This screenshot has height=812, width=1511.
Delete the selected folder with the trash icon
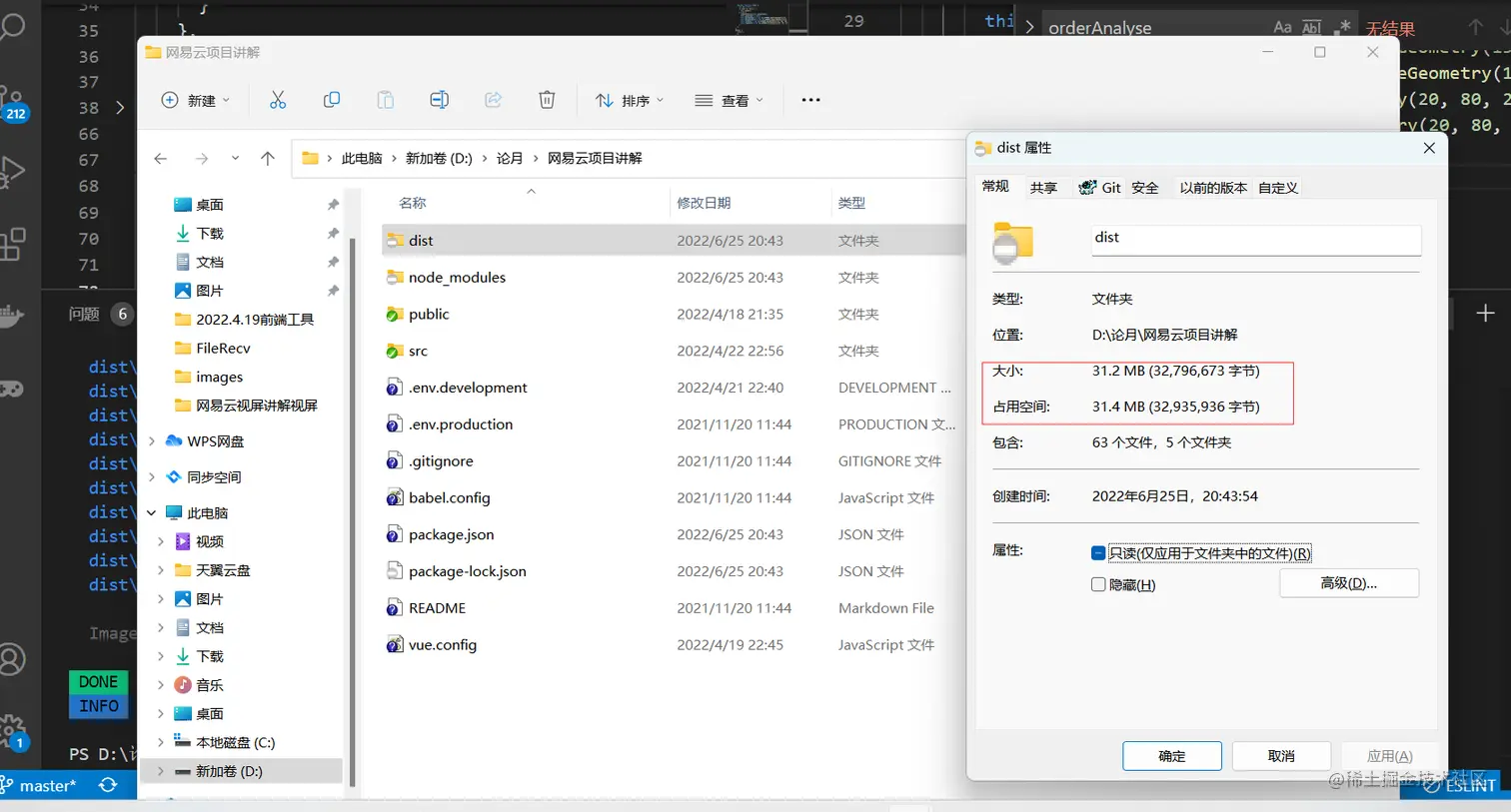[x=547, y=100]
